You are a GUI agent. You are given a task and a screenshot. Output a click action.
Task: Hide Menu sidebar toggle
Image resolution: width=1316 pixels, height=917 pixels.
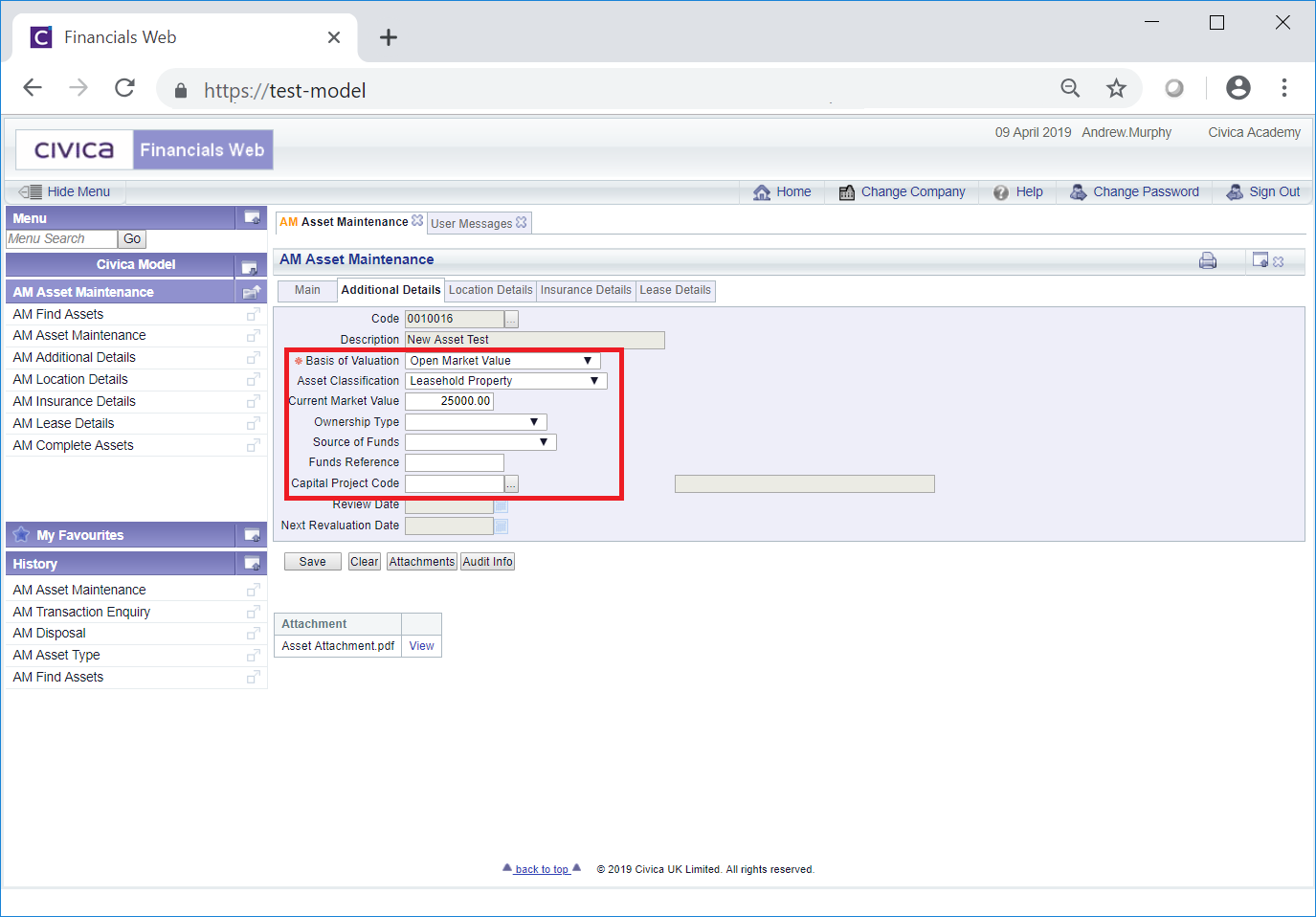click(64, 192)
